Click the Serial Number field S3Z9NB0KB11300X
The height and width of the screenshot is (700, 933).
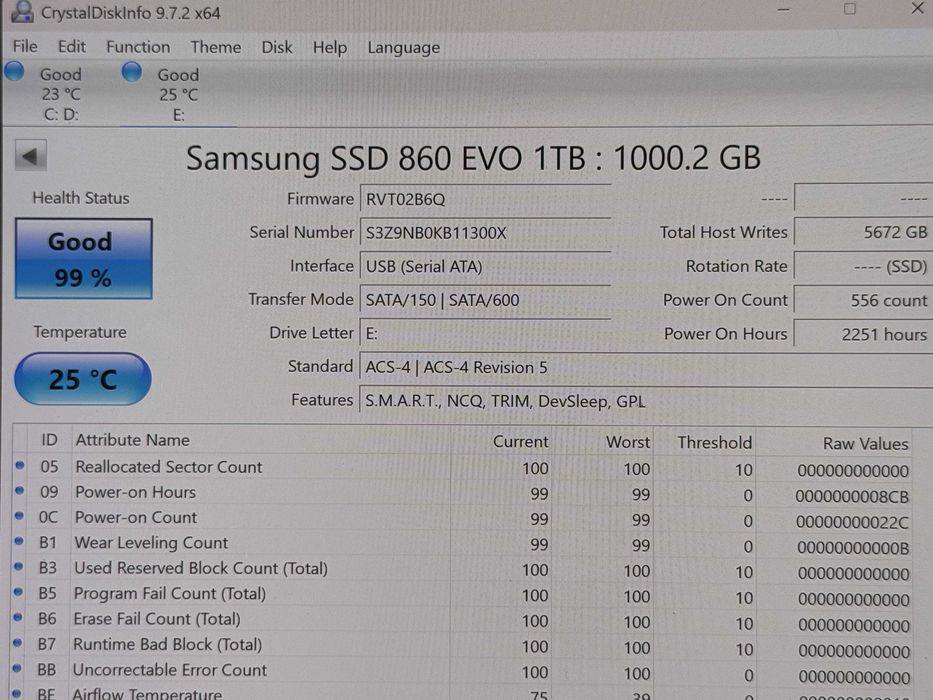(x=485, y=233)
